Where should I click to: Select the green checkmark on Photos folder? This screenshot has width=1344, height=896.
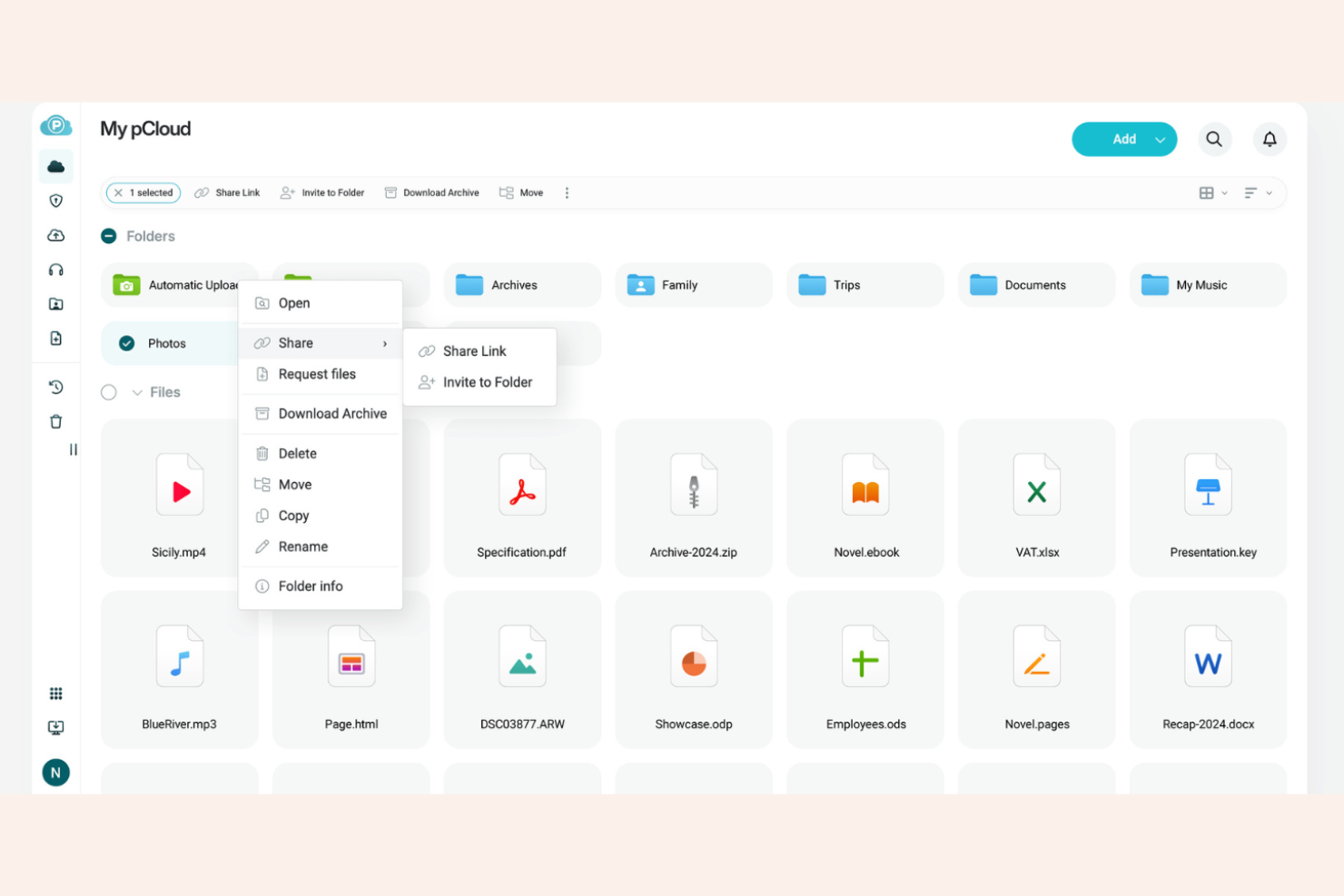tap(126, 343)
